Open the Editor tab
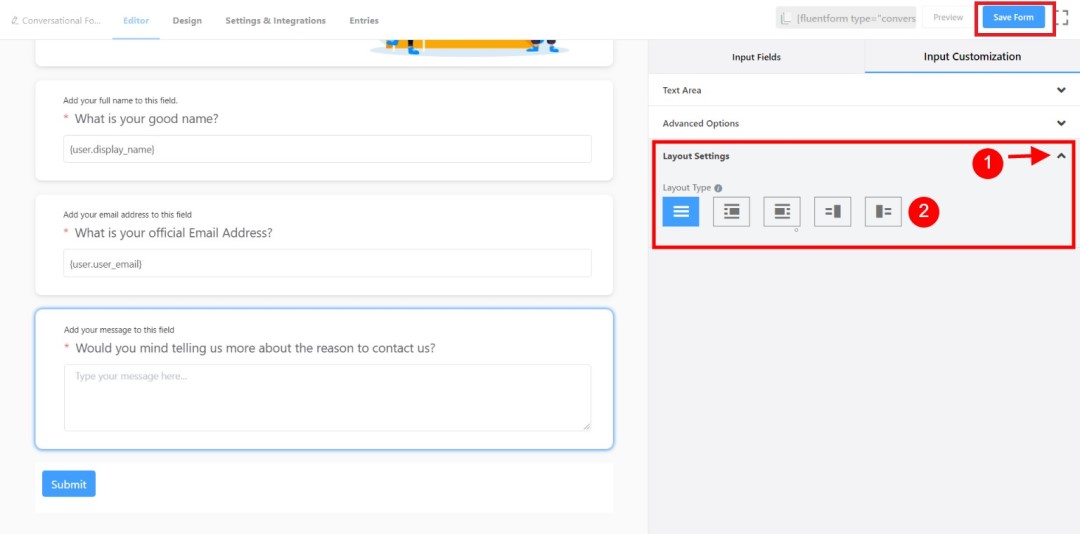The height and width of the screenshot is (534, 1080). coord(136,21)
